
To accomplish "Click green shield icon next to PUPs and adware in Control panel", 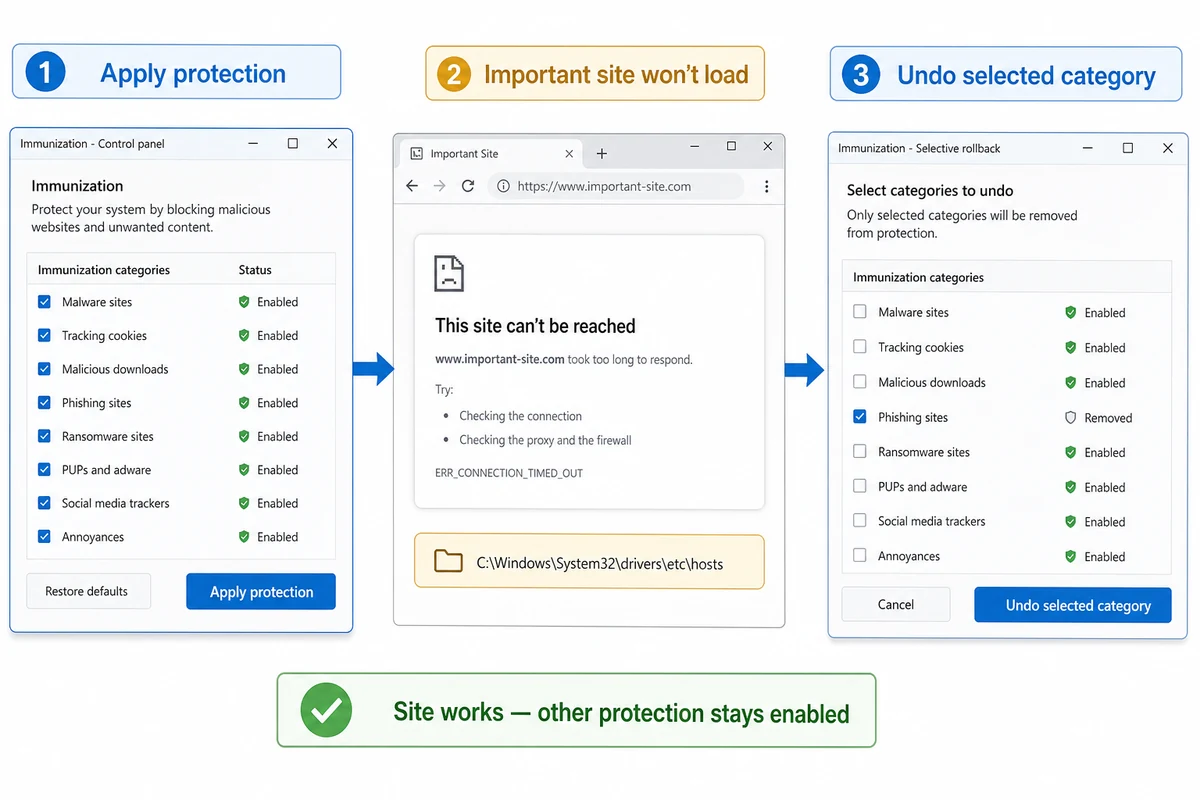I will [244, 470].
